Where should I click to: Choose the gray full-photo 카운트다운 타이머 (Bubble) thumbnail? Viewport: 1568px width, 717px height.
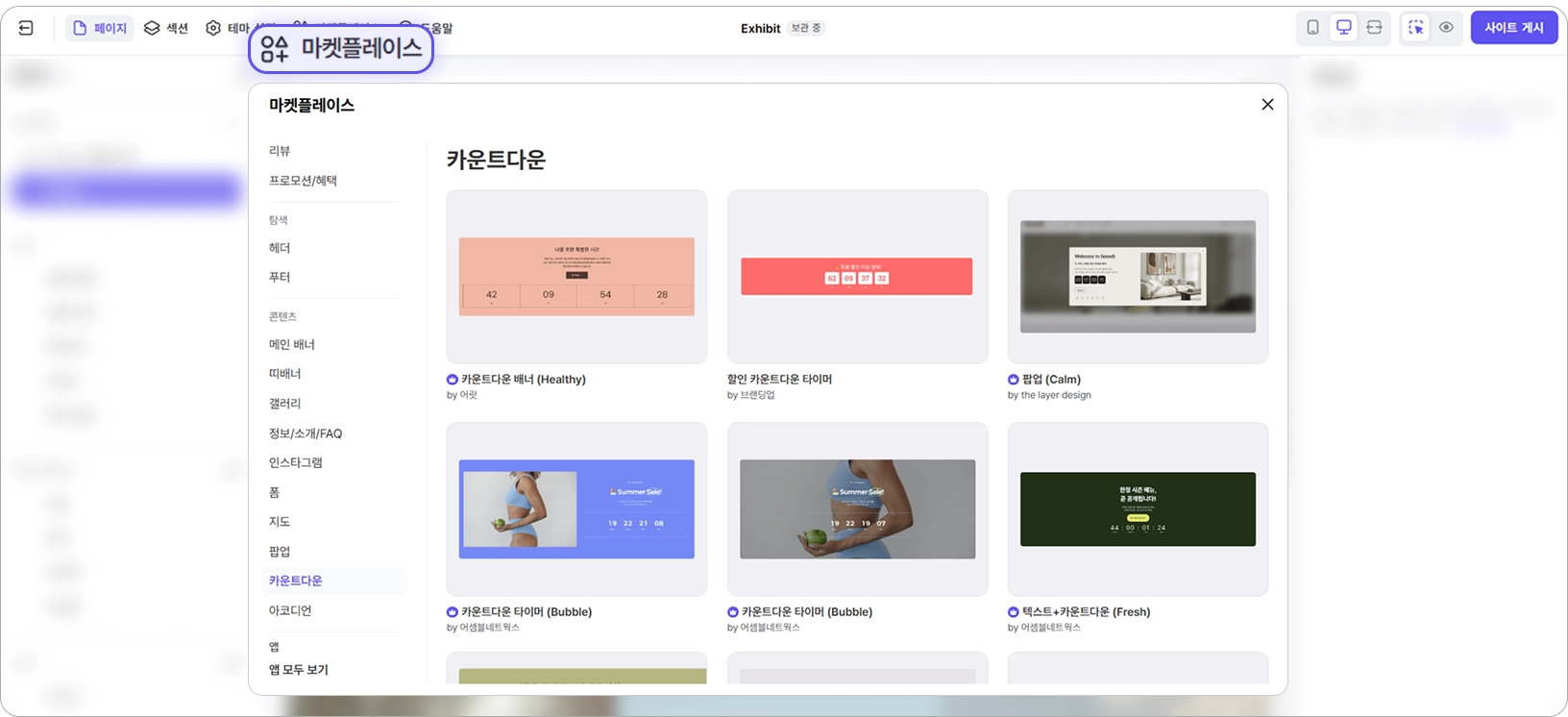click(x=857, y=509)
